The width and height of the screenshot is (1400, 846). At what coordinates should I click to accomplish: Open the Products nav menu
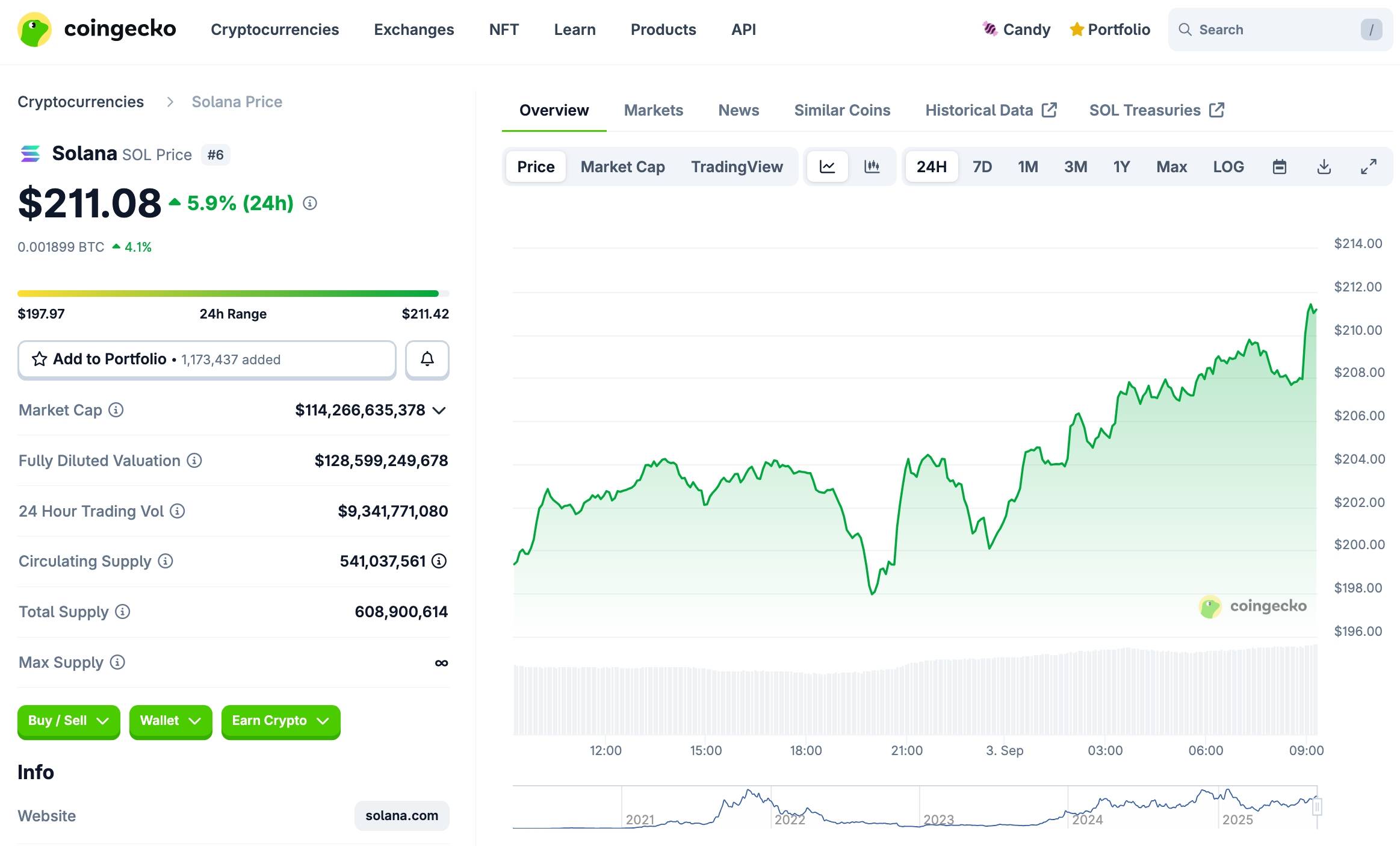click(x=663, y=30)
